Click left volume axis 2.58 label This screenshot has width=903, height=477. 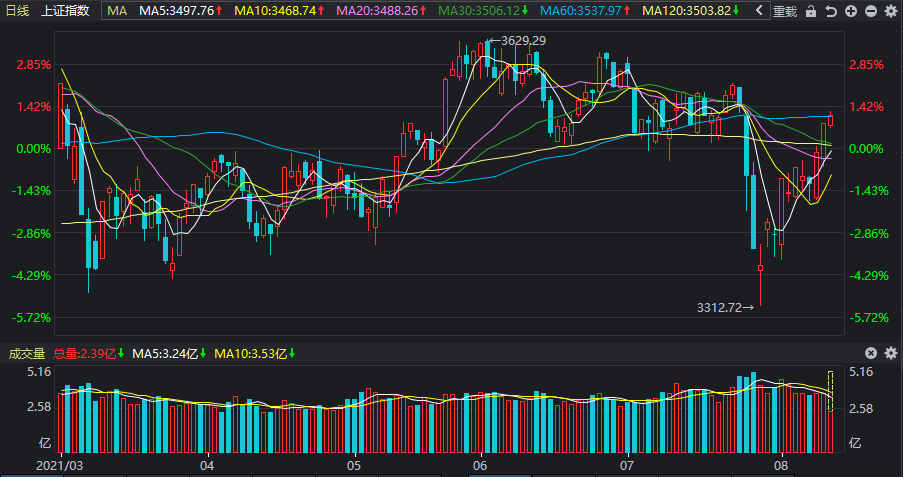[x=39, y=407]
